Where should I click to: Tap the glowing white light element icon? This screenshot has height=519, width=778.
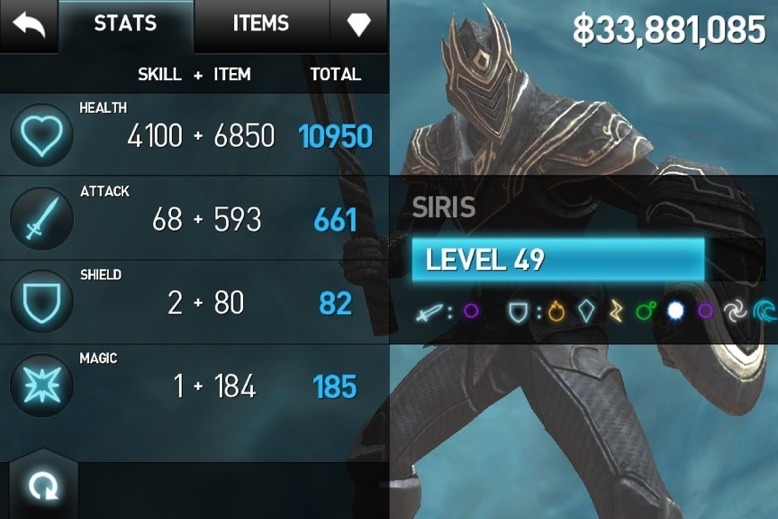675,311
